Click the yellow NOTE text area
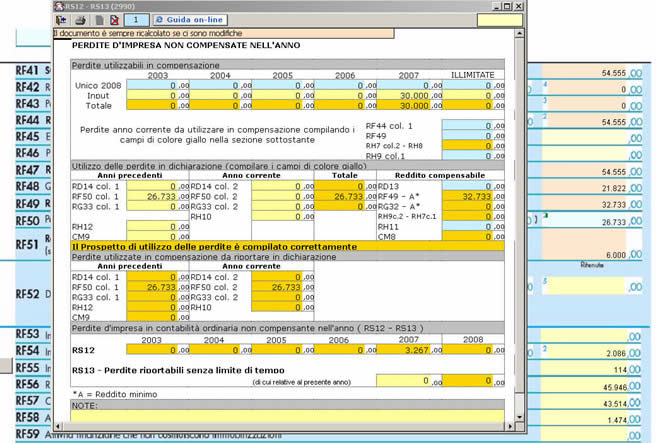 point(287,416)
